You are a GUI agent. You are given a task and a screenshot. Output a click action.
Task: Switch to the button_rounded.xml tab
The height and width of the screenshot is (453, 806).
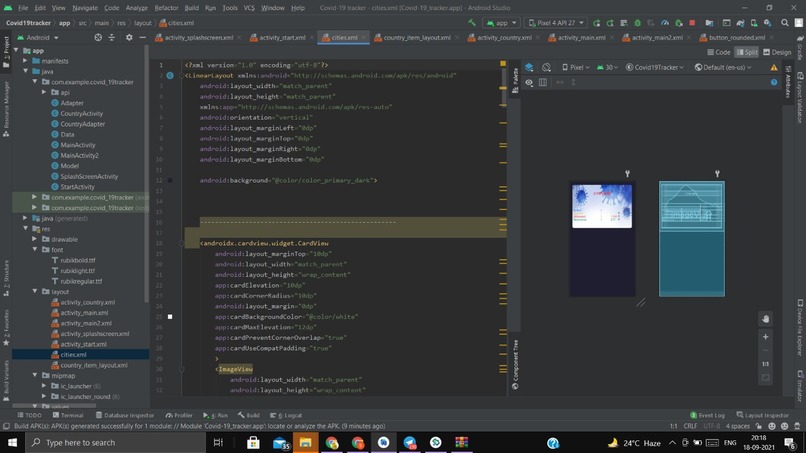tap(736, 38)
